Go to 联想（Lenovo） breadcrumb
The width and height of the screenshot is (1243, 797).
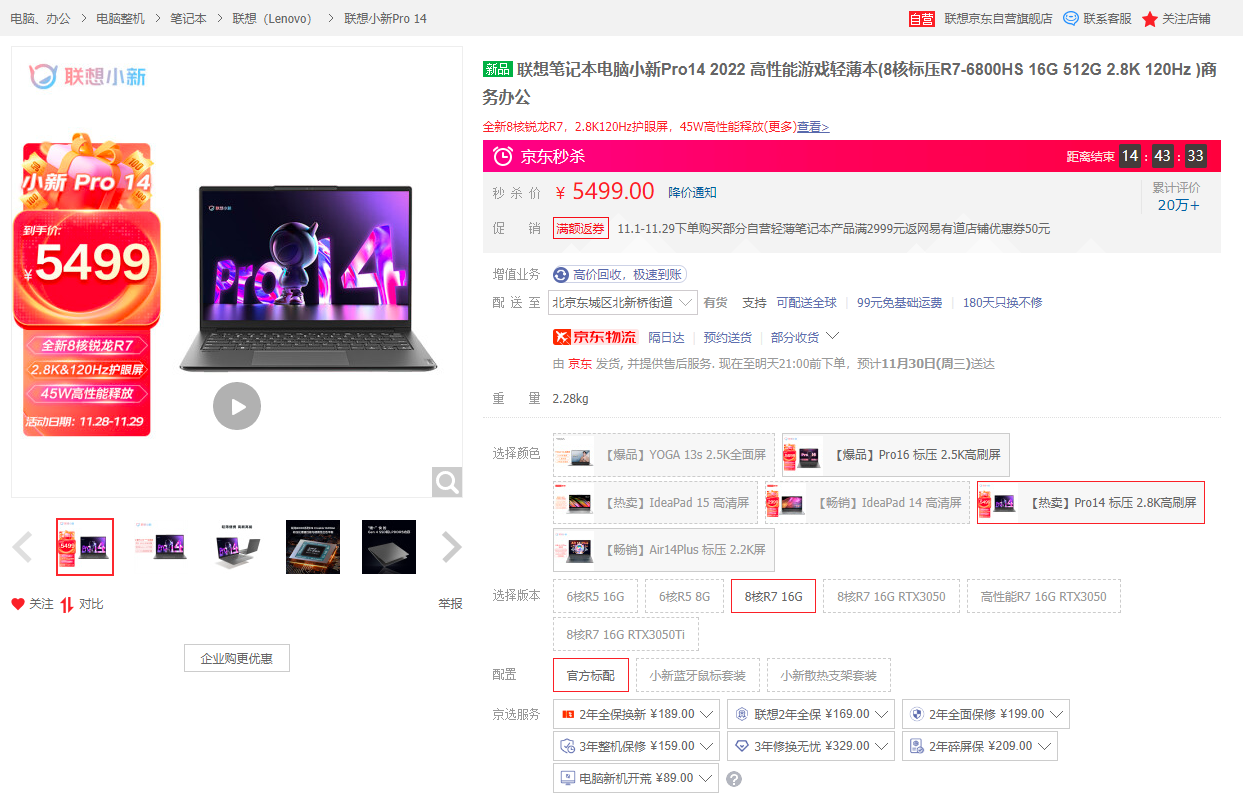tap(275, 18)
